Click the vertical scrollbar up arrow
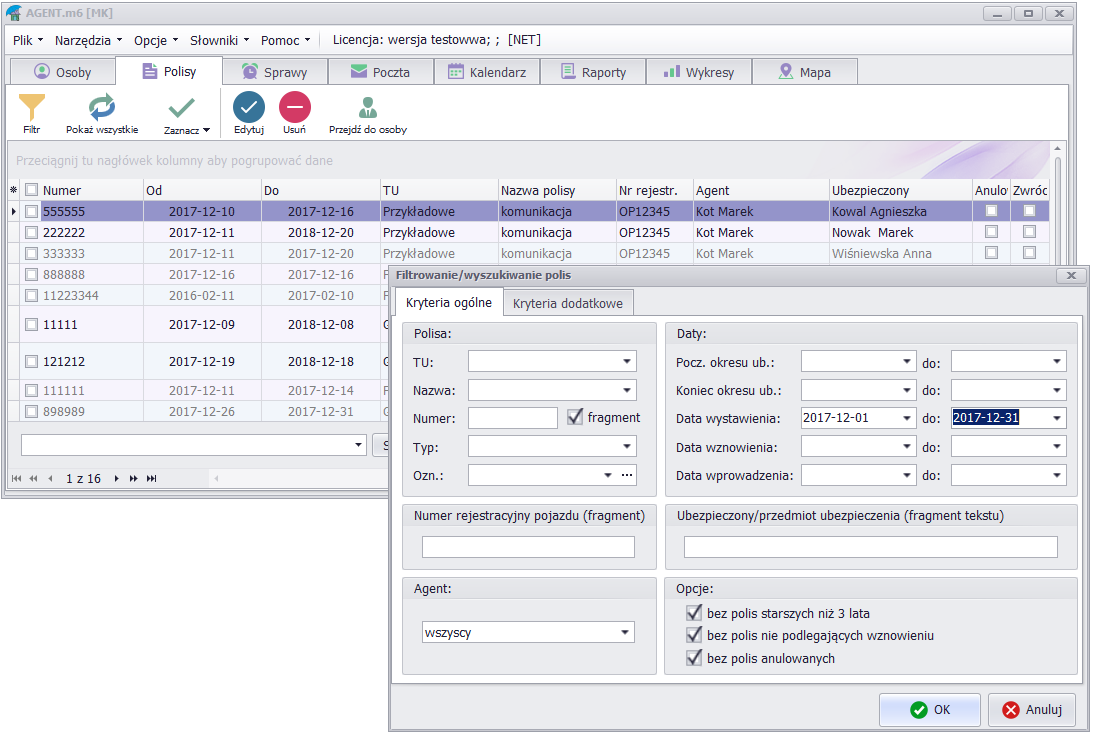The image size is (1095, 736). point(1057,148)
